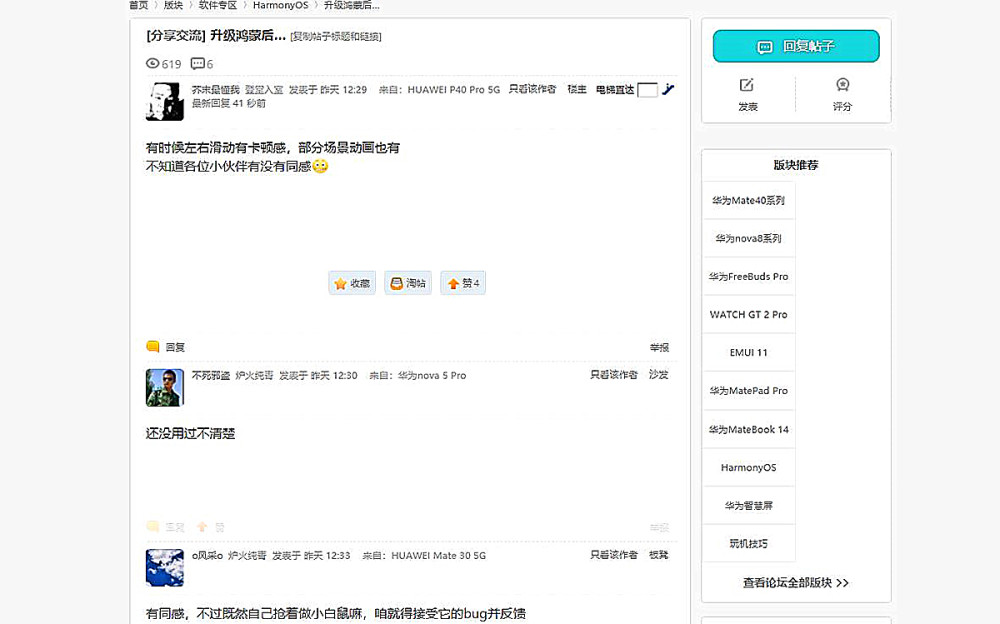Click the yellow 回复 folder icon
The image size is (1000, 624).
tap(151, 346)
